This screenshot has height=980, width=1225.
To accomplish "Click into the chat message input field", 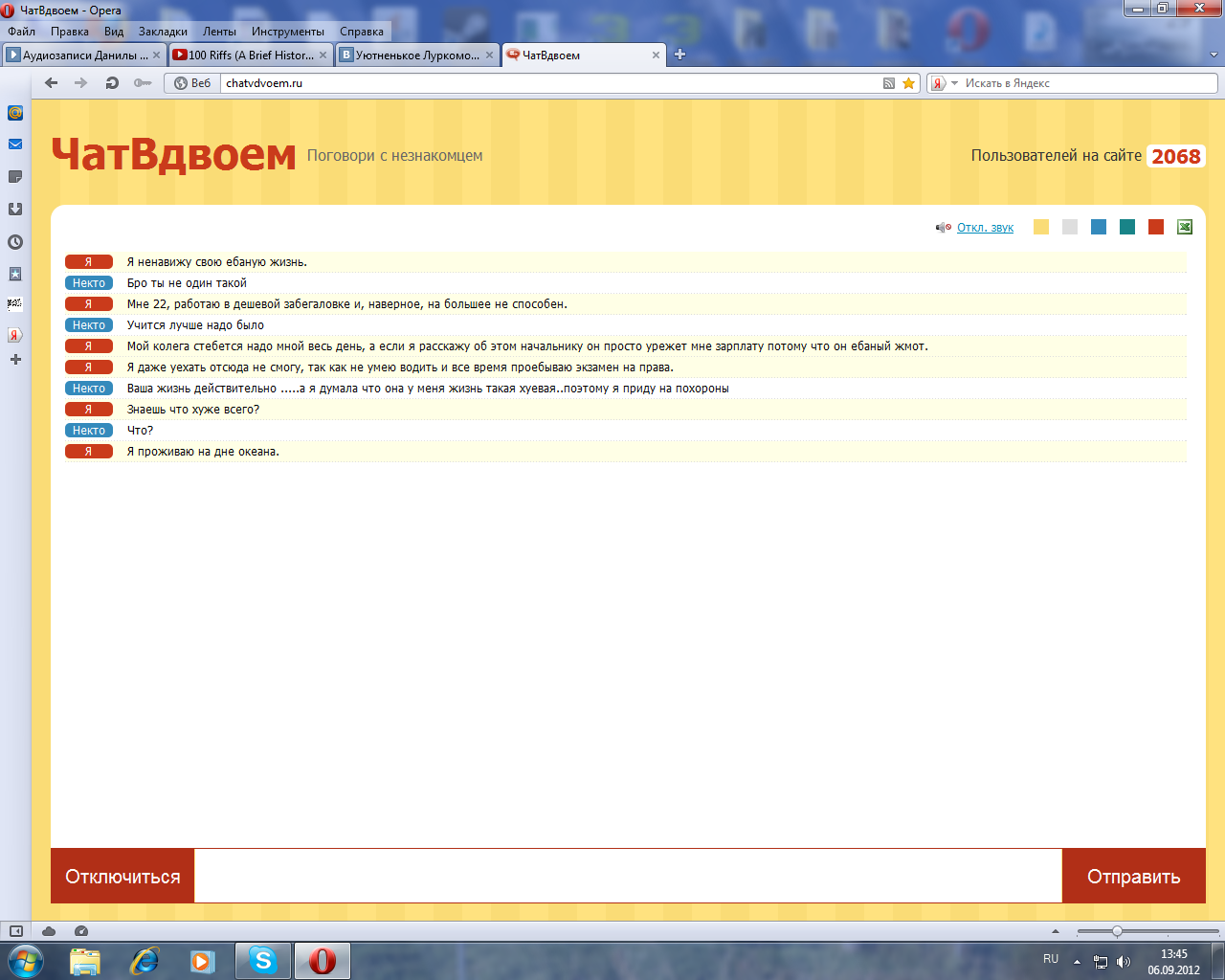I will (x=628, y=876).
